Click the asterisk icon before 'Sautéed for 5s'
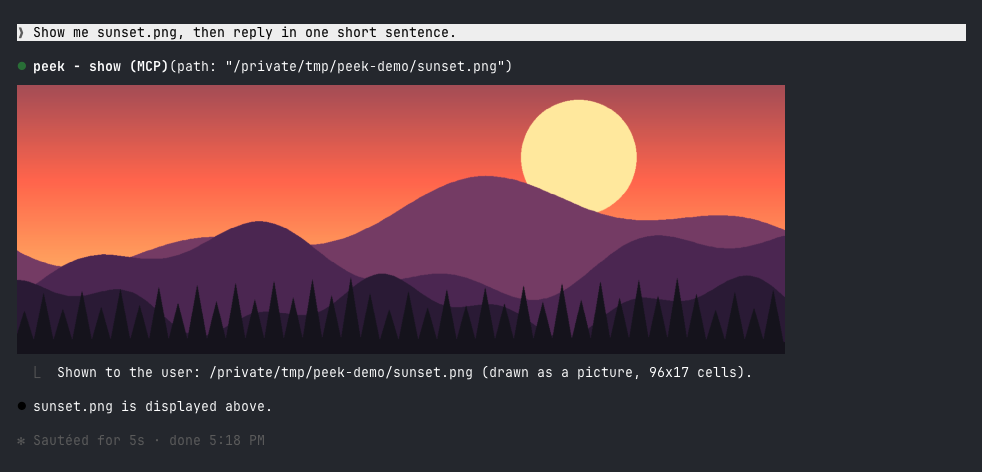This screenshot has height=472, width=982. (21, 441)
